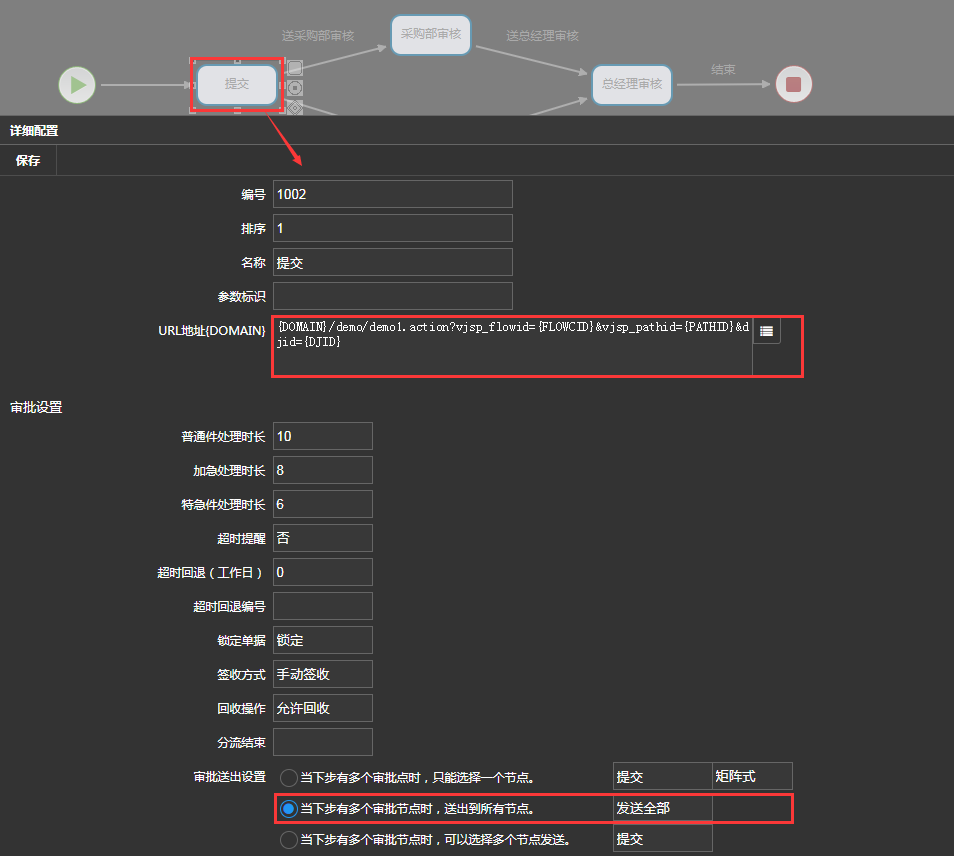954x856 pixels.
Task: Click the 矩阵式 field
Action: click(x=752, y=777)
